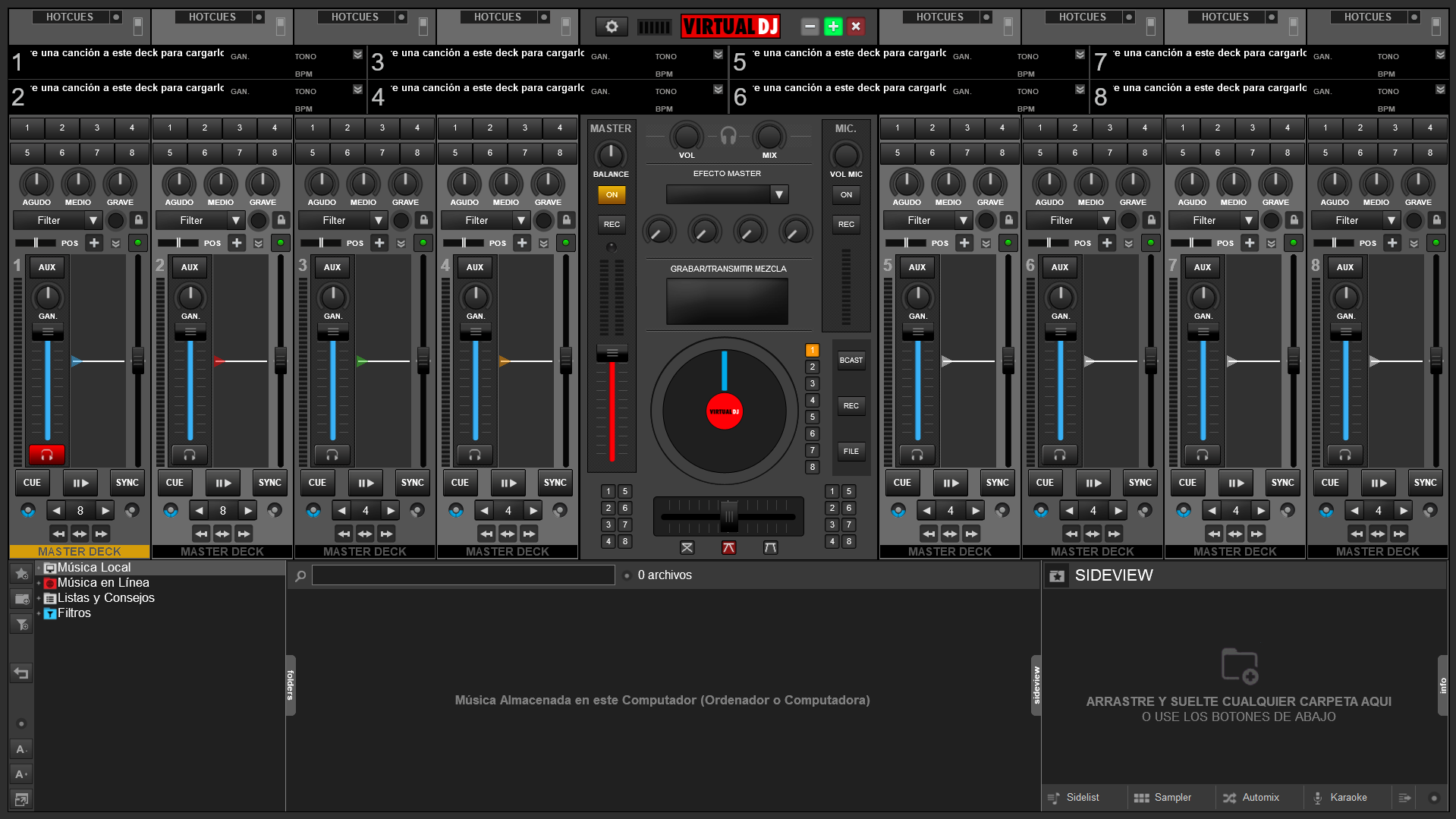Click the search magnifier icon
1456x819 pixels.
click(300, 575)
